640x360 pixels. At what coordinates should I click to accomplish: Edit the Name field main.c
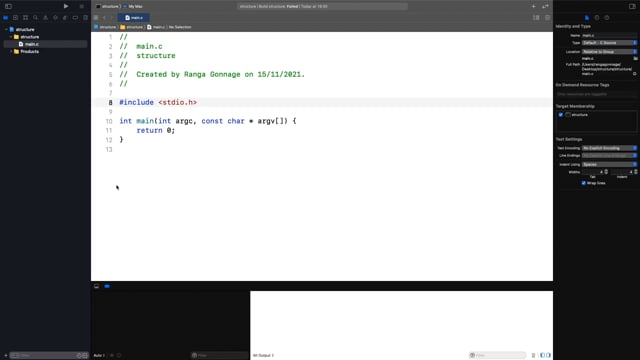click(609, 36)
